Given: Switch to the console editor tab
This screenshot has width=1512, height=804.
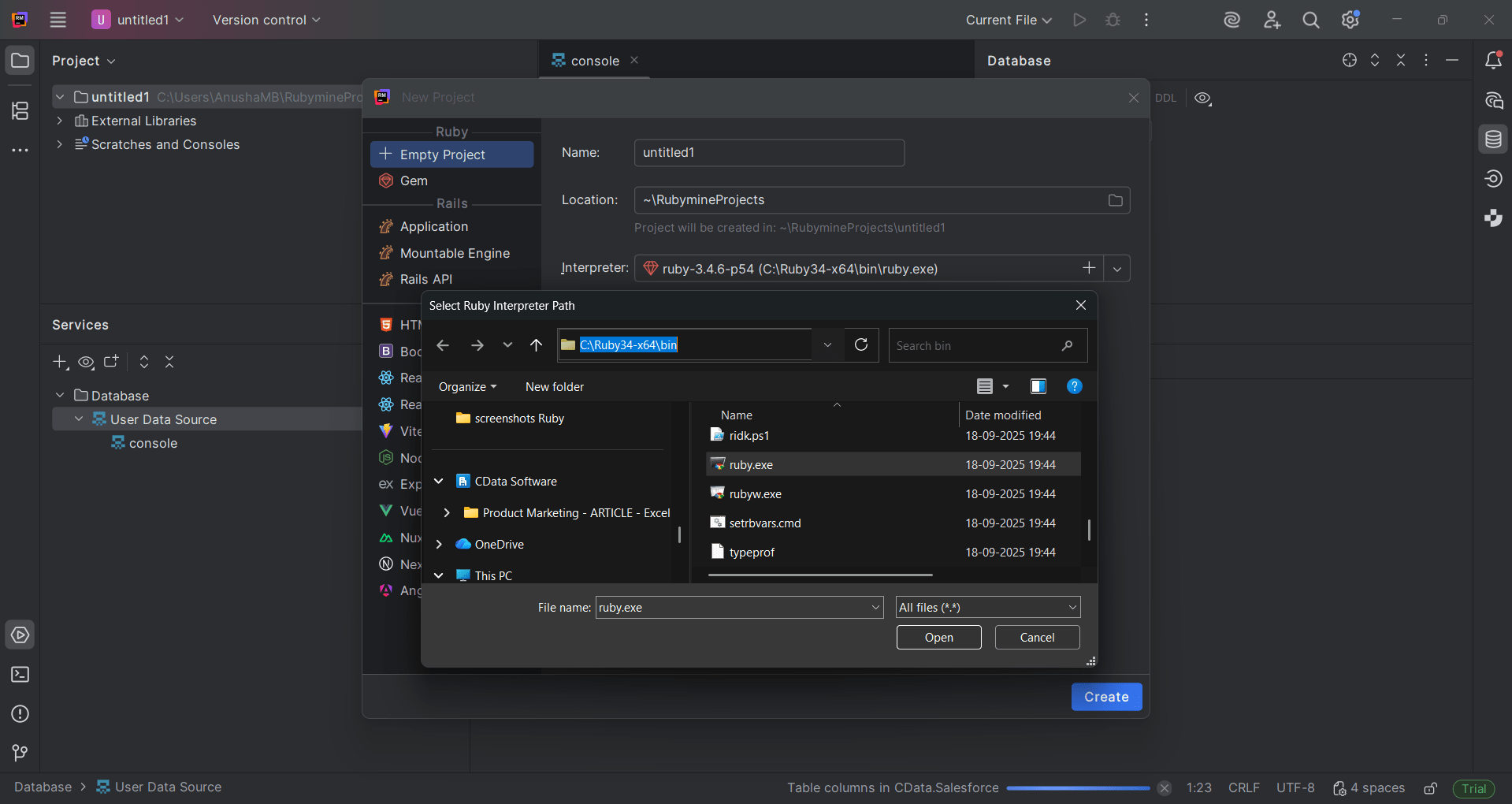Looking at the screenshot, I should coord(593,60).
